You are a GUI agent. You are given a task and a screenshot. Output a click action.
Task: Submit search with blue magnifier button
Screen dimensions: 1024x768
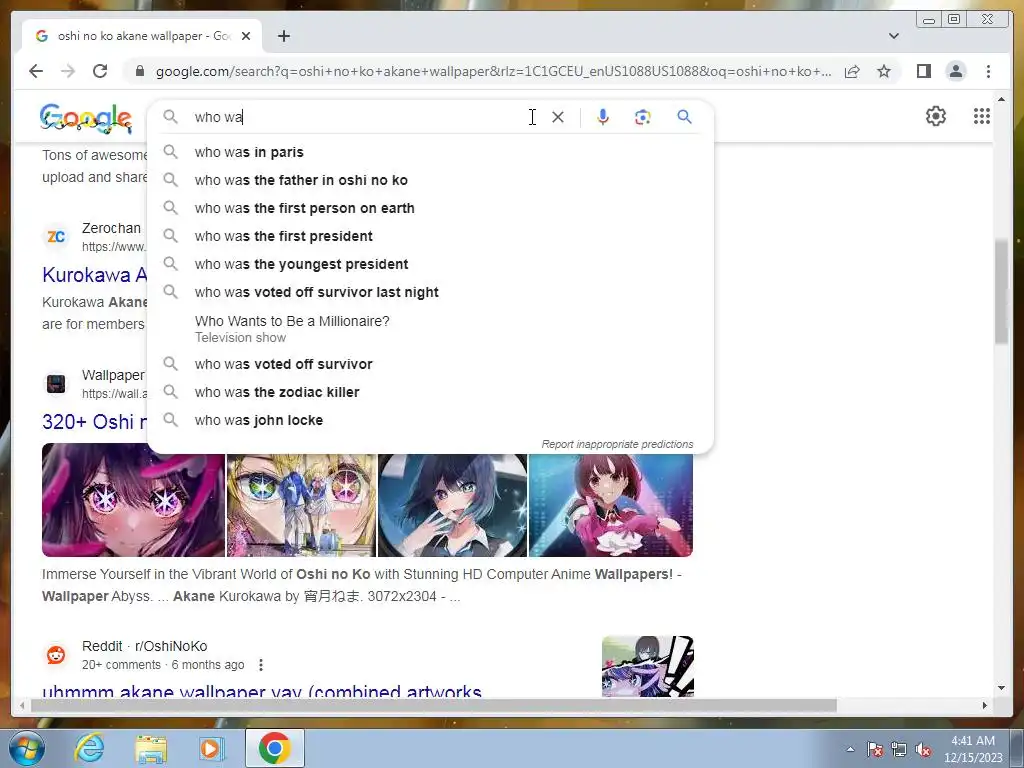[x=684, y=117]
